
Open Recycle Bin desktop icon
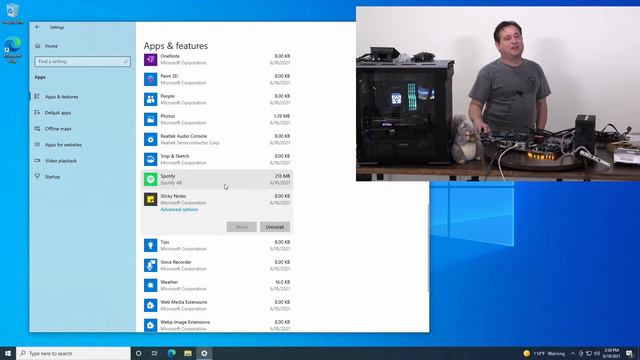click(x=12, y=13)
